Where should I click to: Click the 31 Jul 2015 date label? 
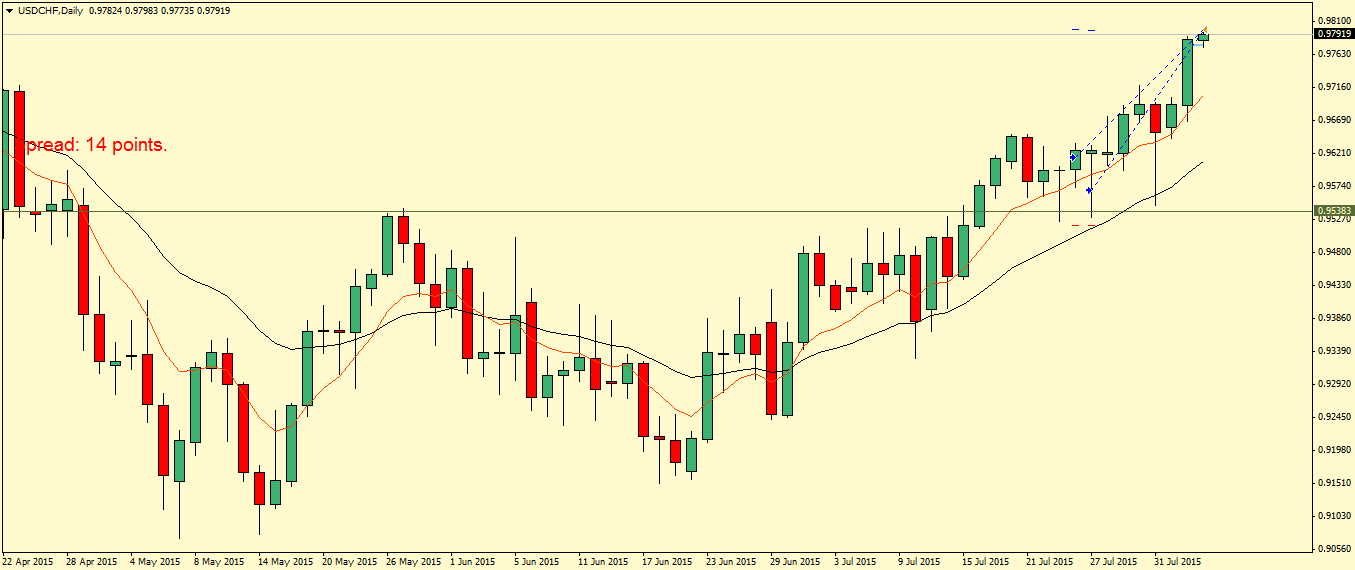point(1178,562)
